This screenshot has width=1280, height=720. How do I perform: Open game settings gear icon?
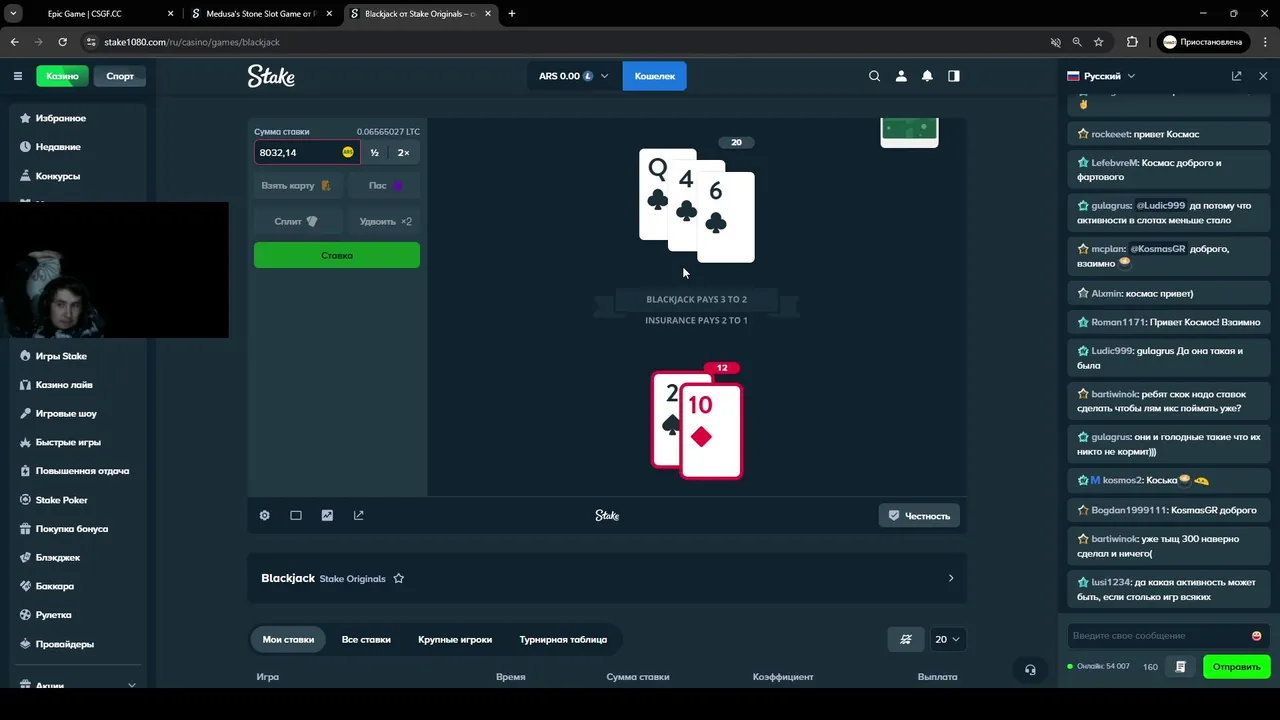(x=265, y=515)
